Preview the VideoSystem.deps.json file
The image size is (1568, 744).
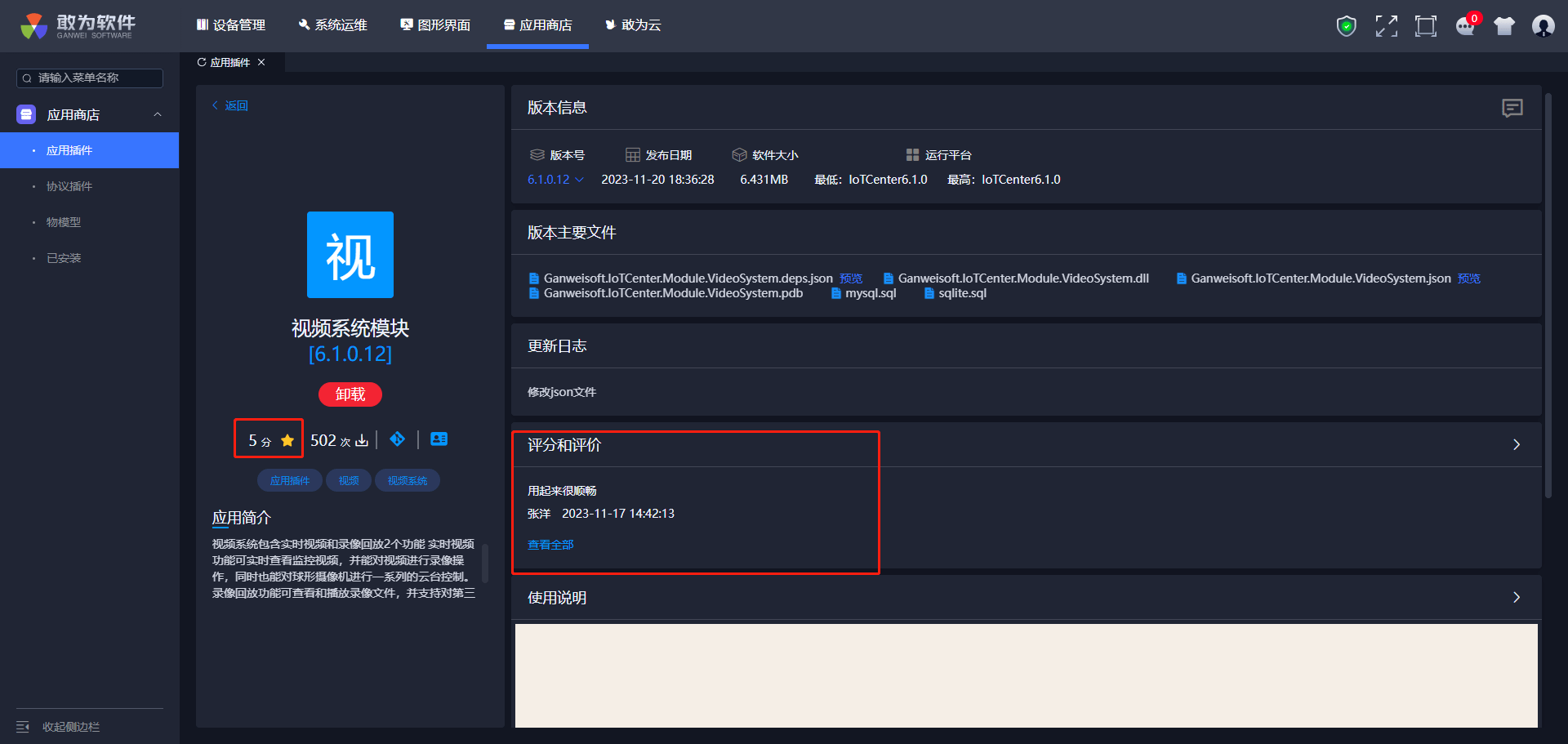coord(851,278)
